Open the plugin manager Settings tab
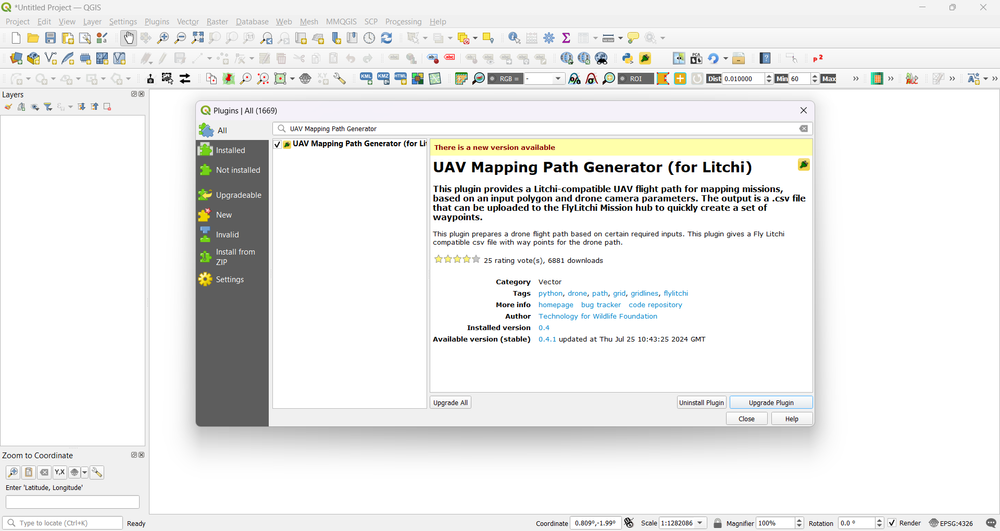The image size is (1000, 531). coord(232,279)
